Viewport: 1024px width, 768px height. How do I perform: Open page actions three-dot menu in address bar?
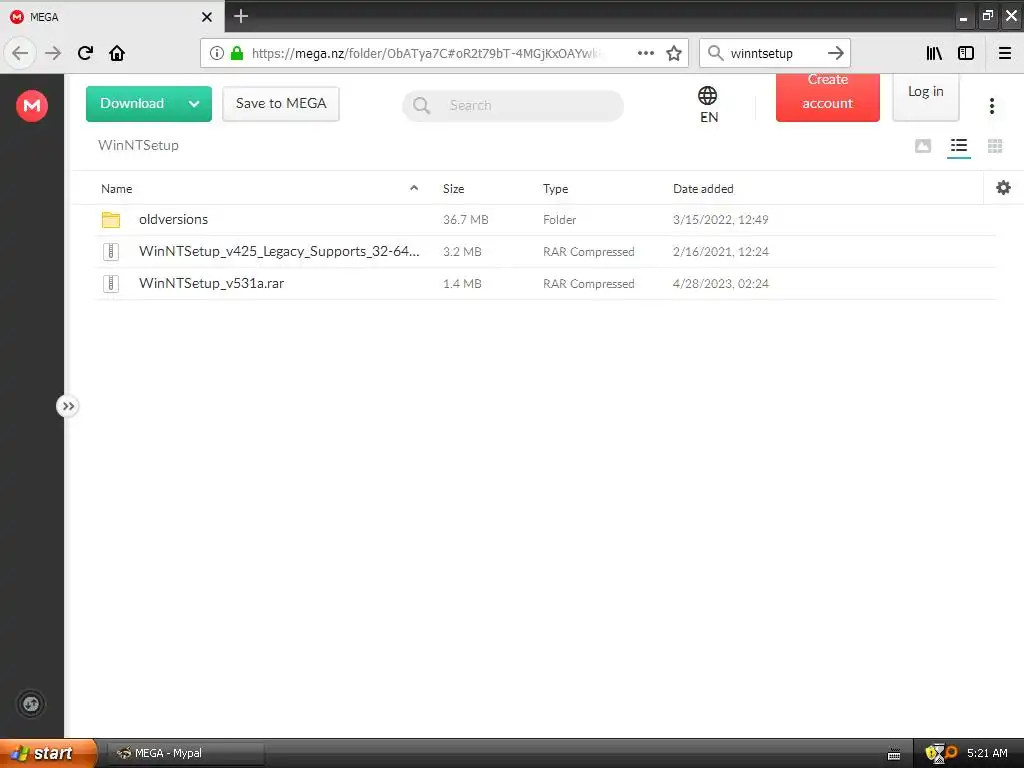click(646, 53)
